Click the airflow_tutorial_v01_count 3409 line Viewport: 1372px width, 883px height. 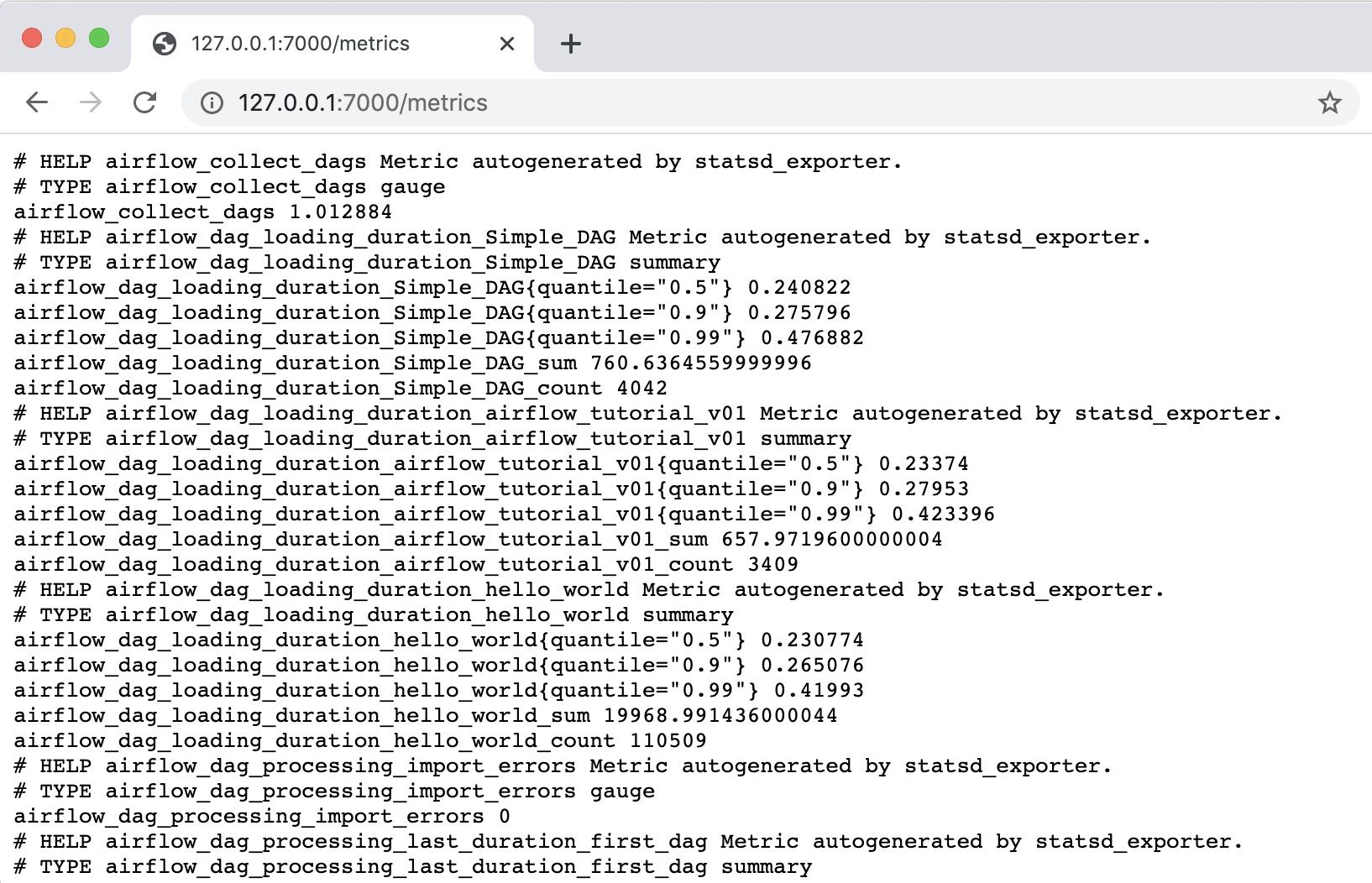tap(406, 564)
